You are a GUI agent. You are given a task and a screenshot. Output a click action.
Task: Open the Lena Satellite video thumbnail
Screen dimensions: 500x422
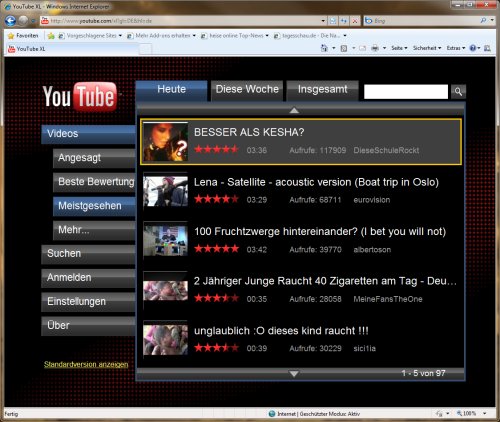[165, 191]
